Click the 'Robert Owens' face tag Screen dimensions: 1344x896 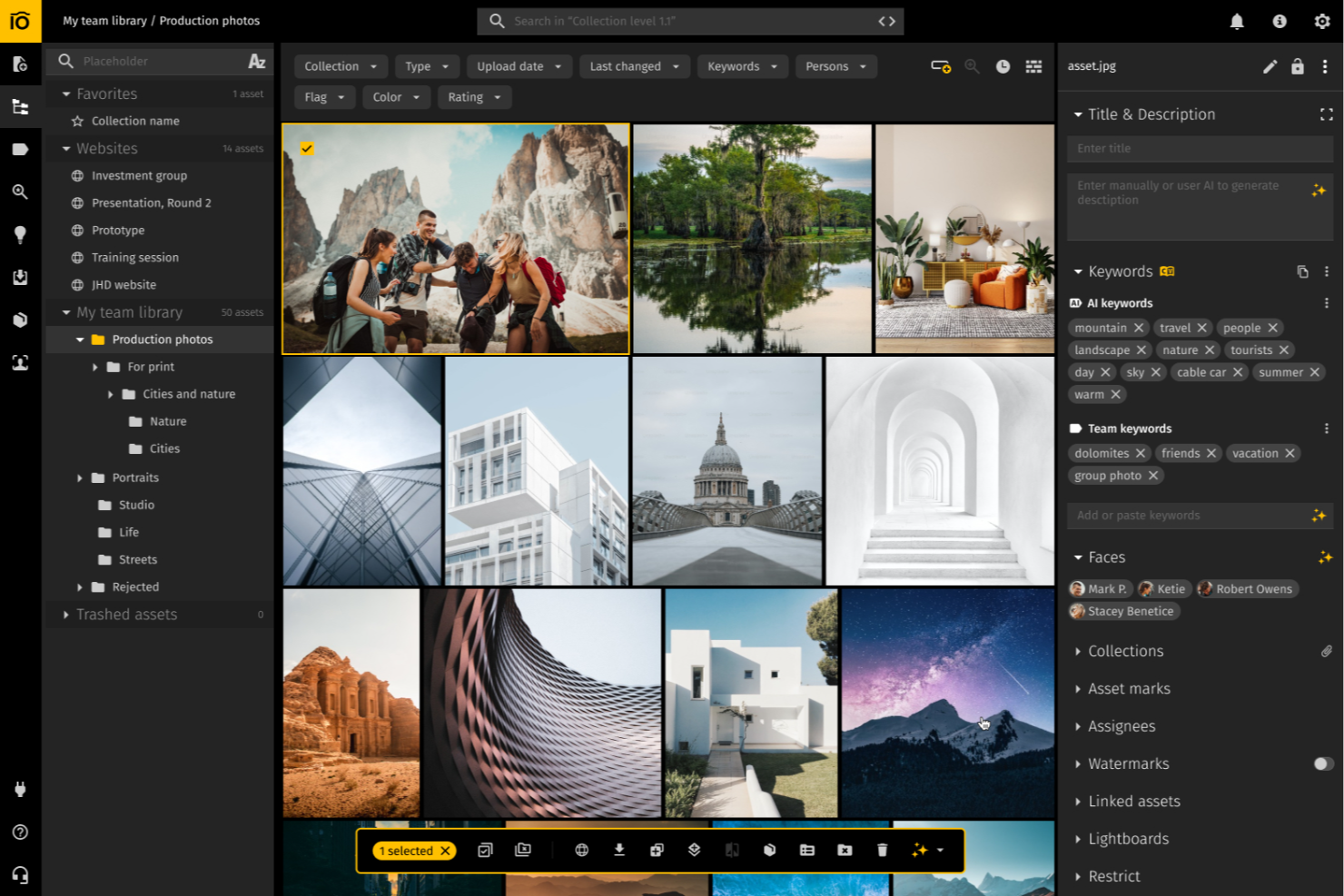point(1247,589)
